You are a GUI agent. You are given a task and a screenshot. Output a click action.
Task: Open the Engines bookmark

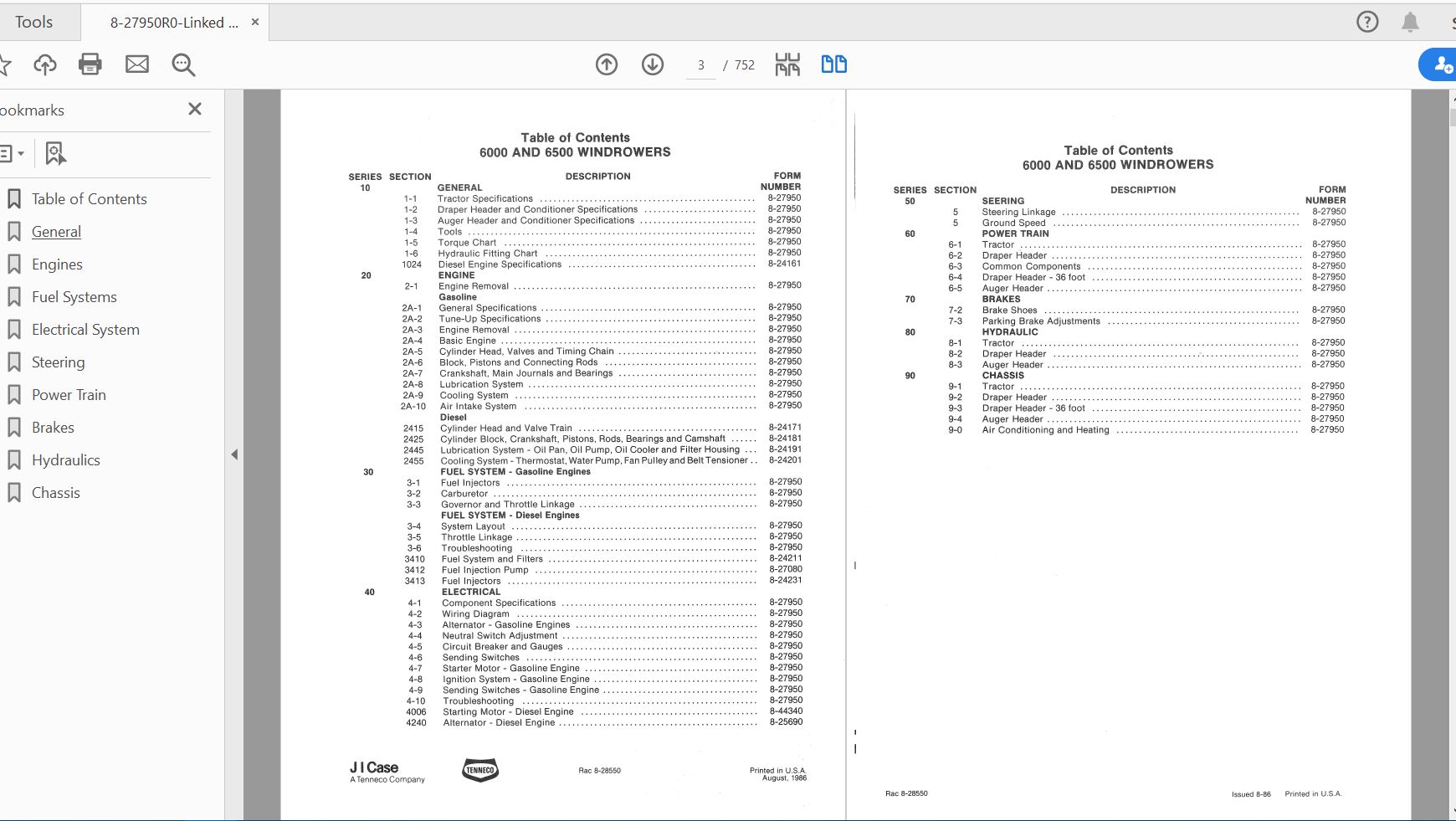click(x=57, y=264)
